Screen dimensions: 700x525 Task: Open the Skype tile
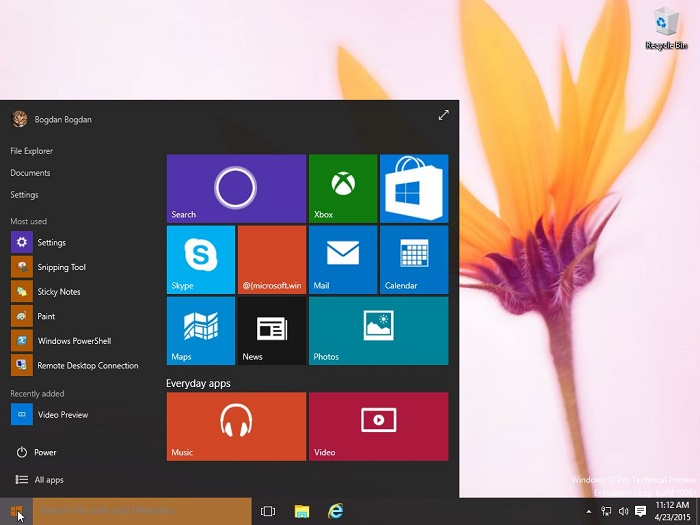[x=200, y=260]
